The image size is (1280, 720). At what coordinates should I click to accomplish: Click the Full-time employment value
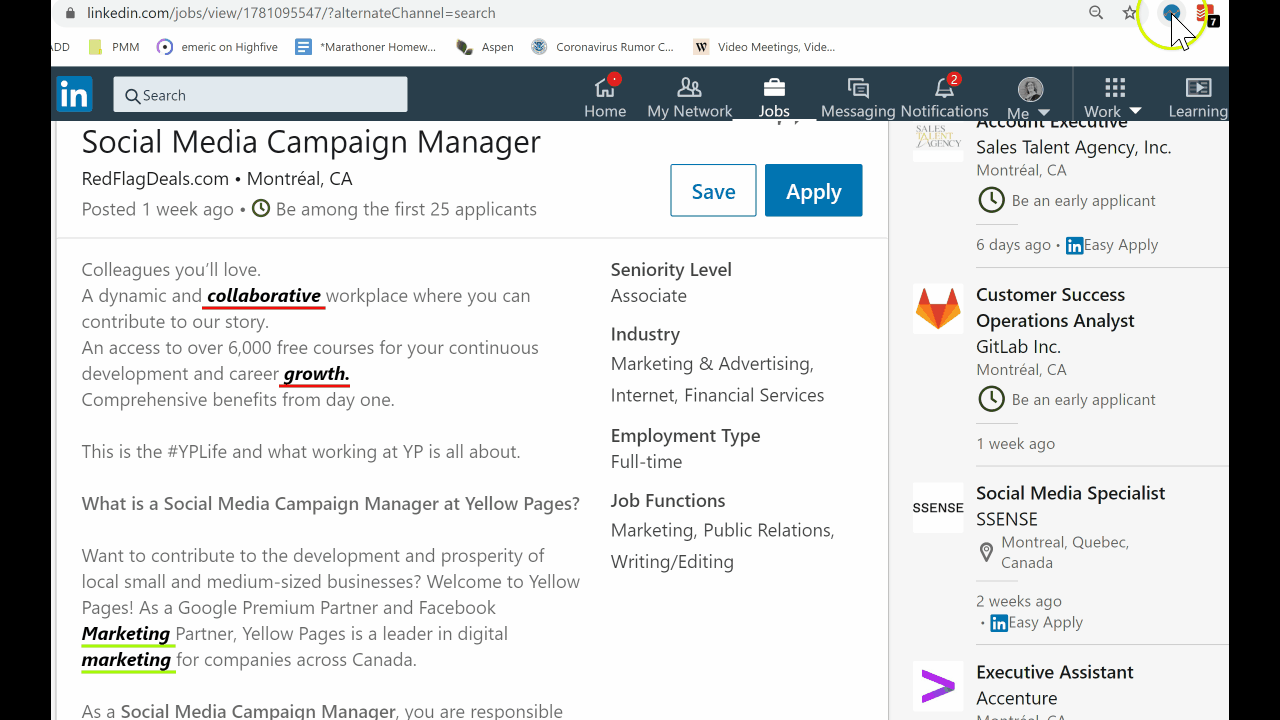[646, 462]
